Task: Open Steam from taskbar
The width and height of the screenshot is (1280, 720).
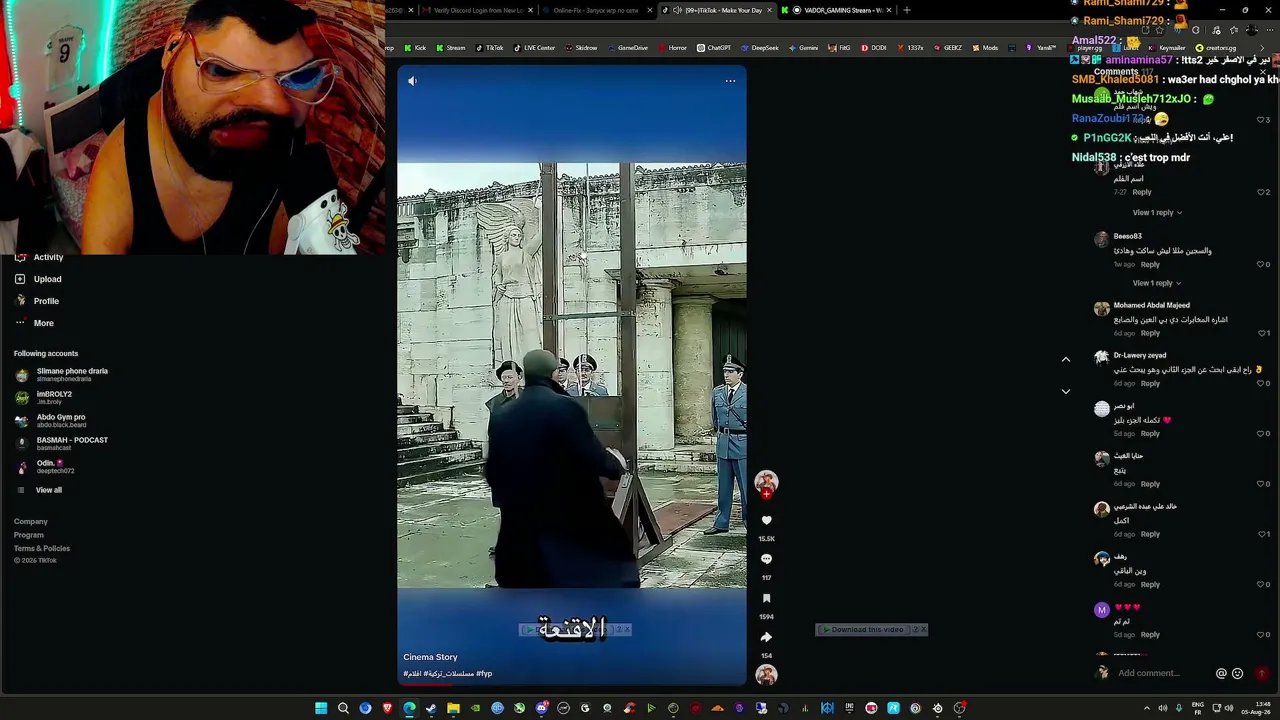Action: (431, 709)
